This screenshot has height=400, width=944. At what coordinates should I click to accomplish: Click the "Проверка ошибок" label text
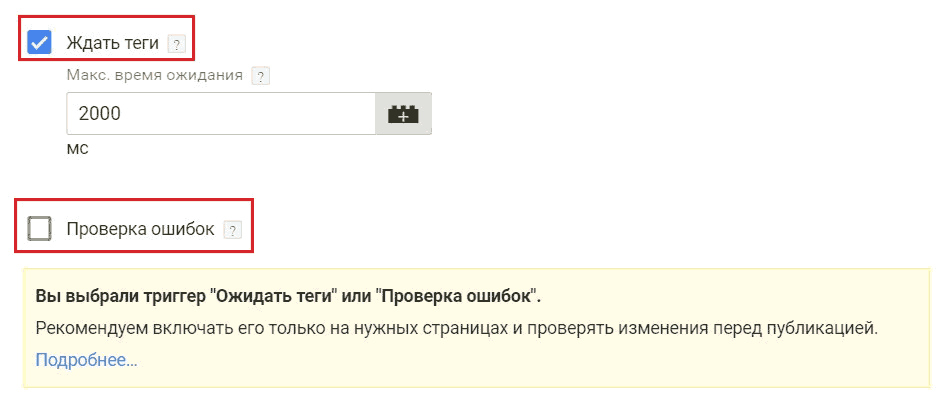tap(140, 230)
